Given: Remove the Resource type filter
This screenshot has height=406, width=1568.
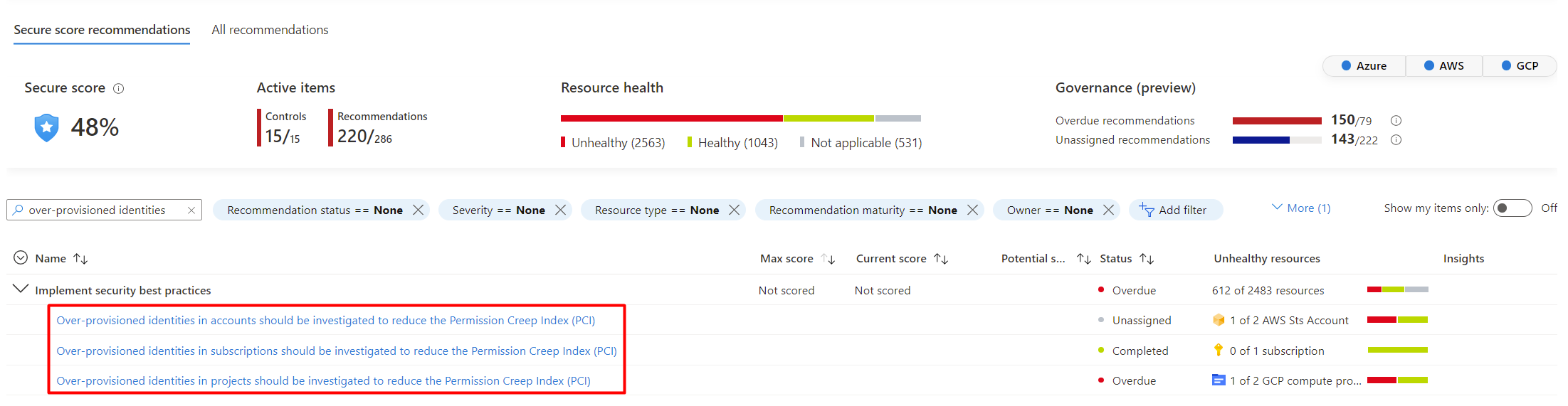Looking at the screenshot, I should pos(735,210).
